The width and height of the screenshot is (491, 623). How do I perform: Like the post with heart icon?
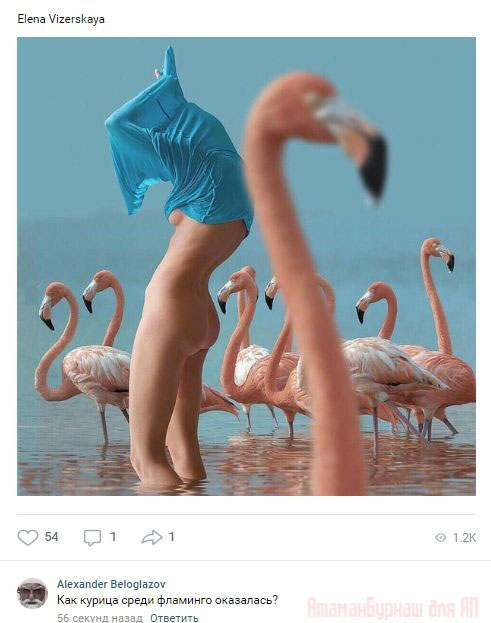tap(28, 537)
